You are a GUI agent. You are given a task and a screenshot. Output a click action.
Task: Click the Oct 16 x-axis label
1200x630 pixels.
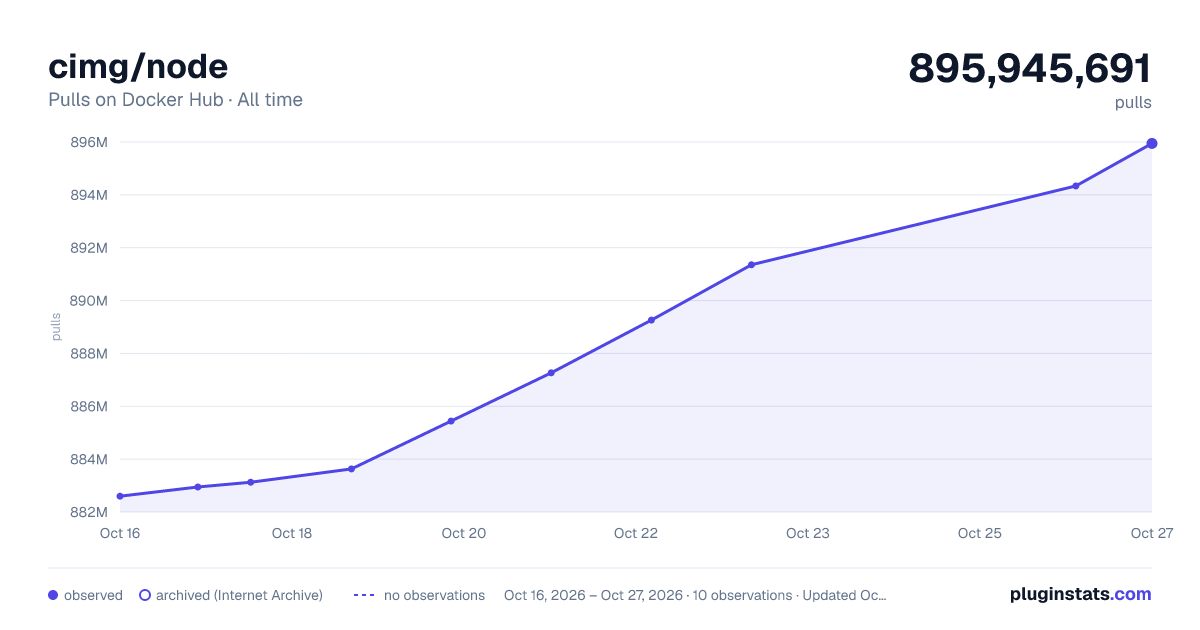120,533
